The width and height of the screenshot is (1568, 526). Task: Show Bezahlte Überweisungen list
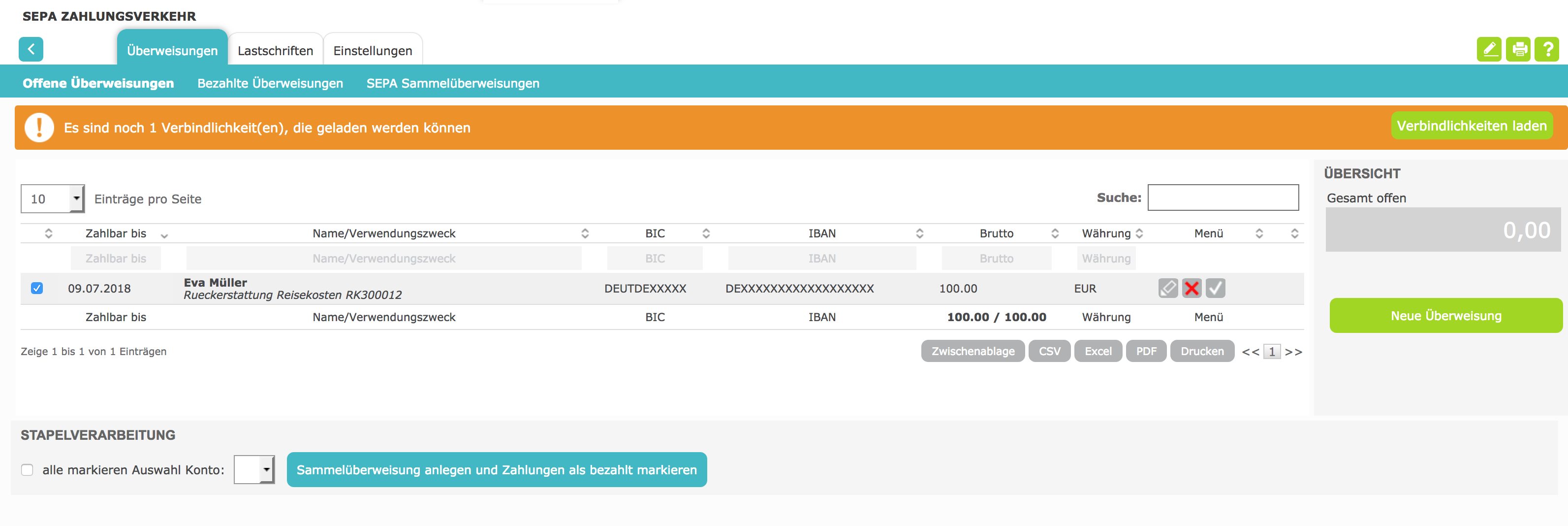point(270,83)
